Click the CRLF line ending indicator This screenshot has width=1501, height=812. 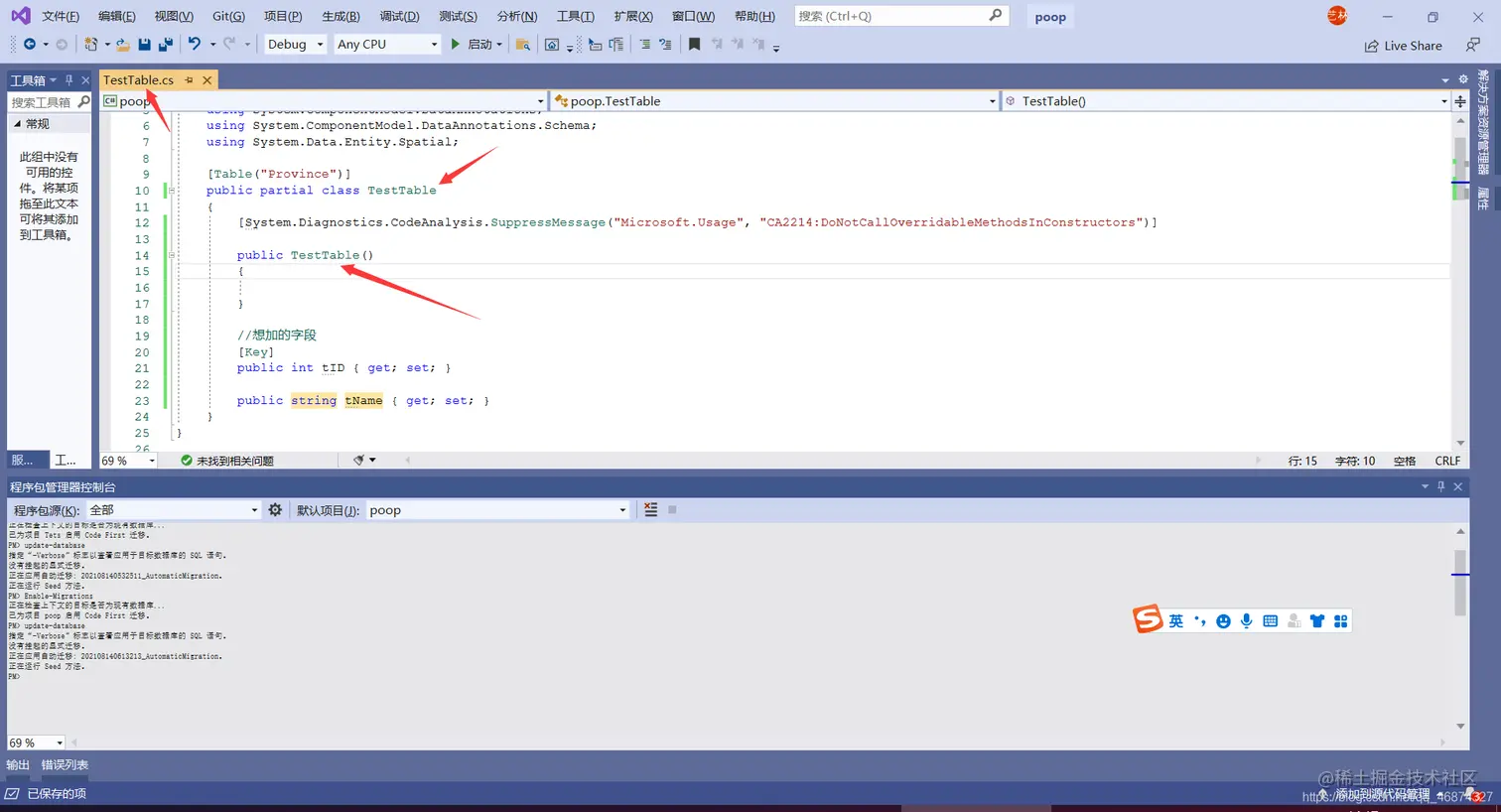(1447, 461)
